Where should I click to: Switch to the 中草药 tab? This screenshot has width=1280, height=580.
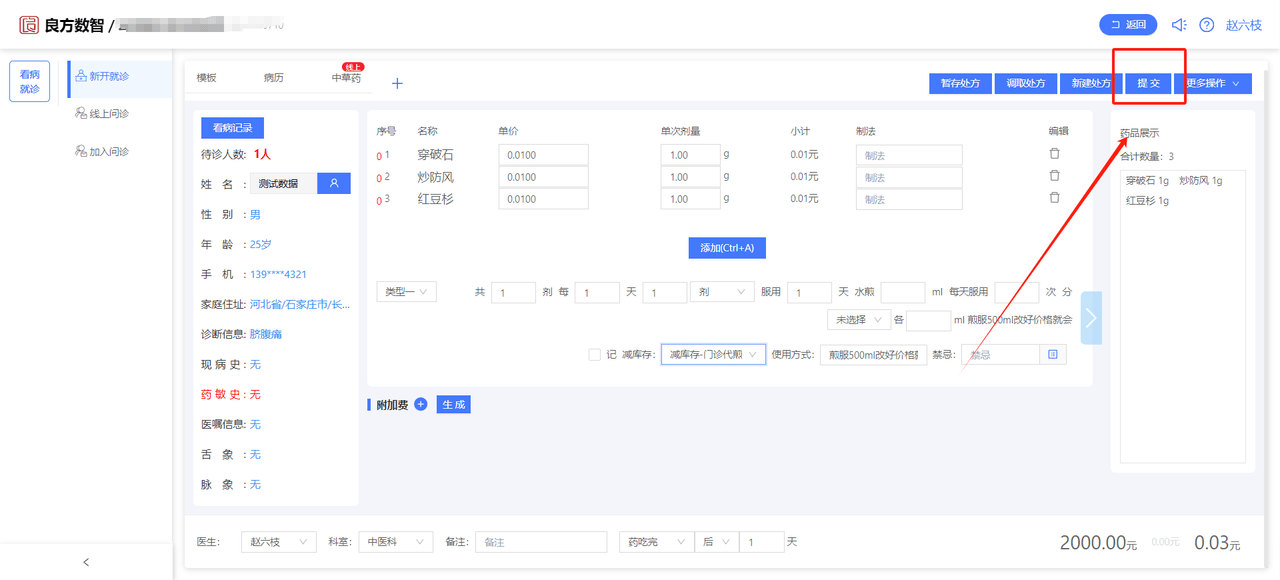(x=347, y=78)
